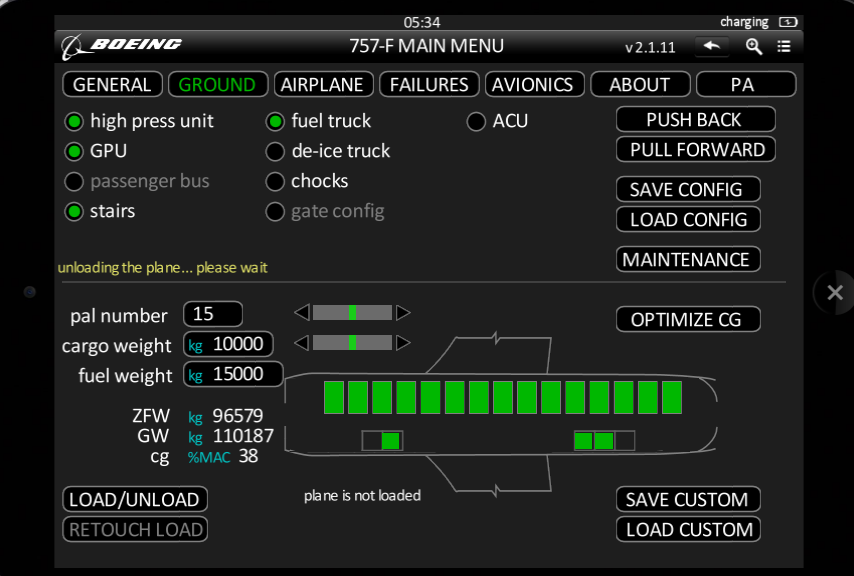Increase pal number with right arrow
The width and height of the screenshot is (854, 576).
click(403, 312)
